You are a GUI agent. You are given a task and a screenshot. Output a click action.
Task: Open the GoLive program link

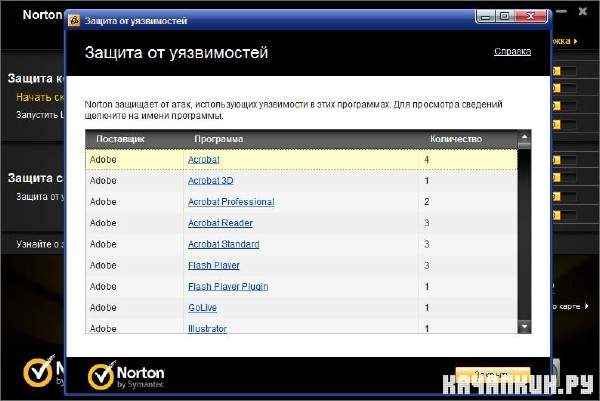[x=202, y=308]
